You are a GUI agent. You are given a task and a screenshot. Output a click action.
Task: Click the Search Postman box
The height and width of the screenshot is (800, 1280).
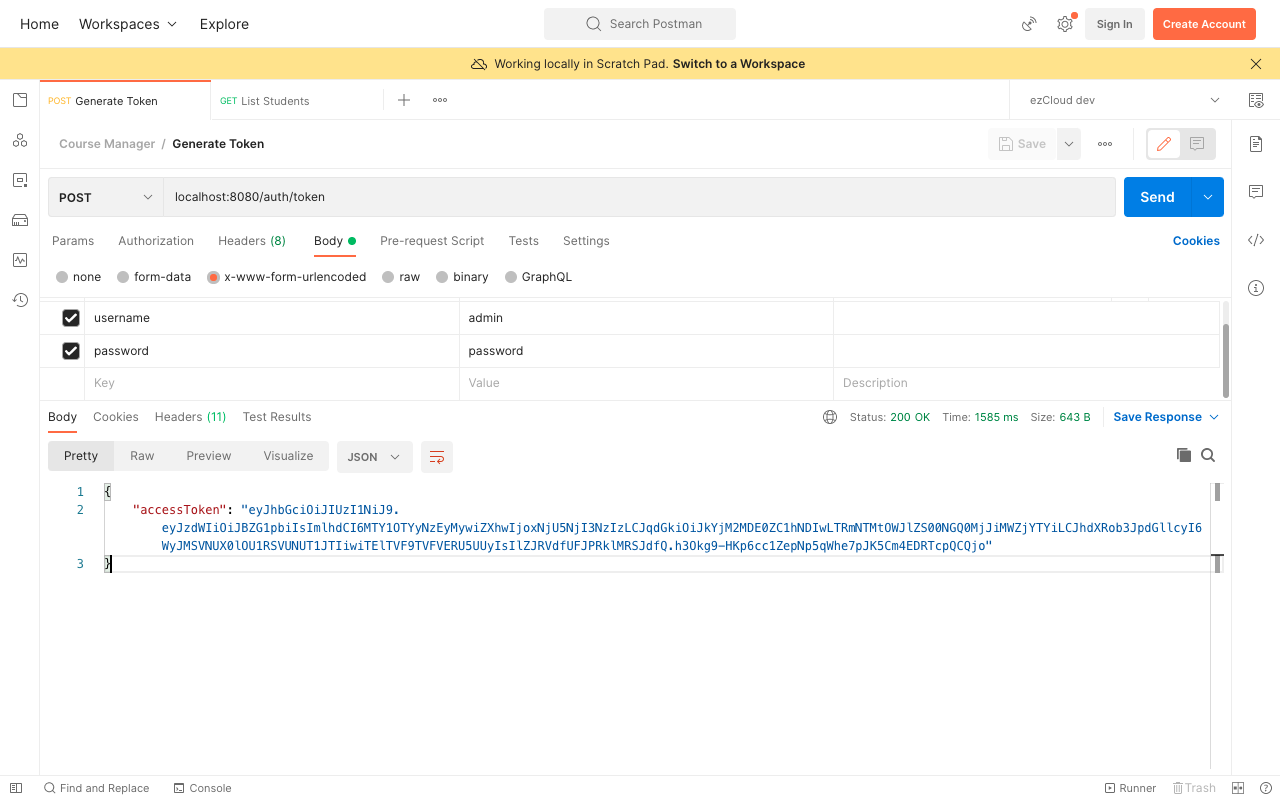point(640,24)
